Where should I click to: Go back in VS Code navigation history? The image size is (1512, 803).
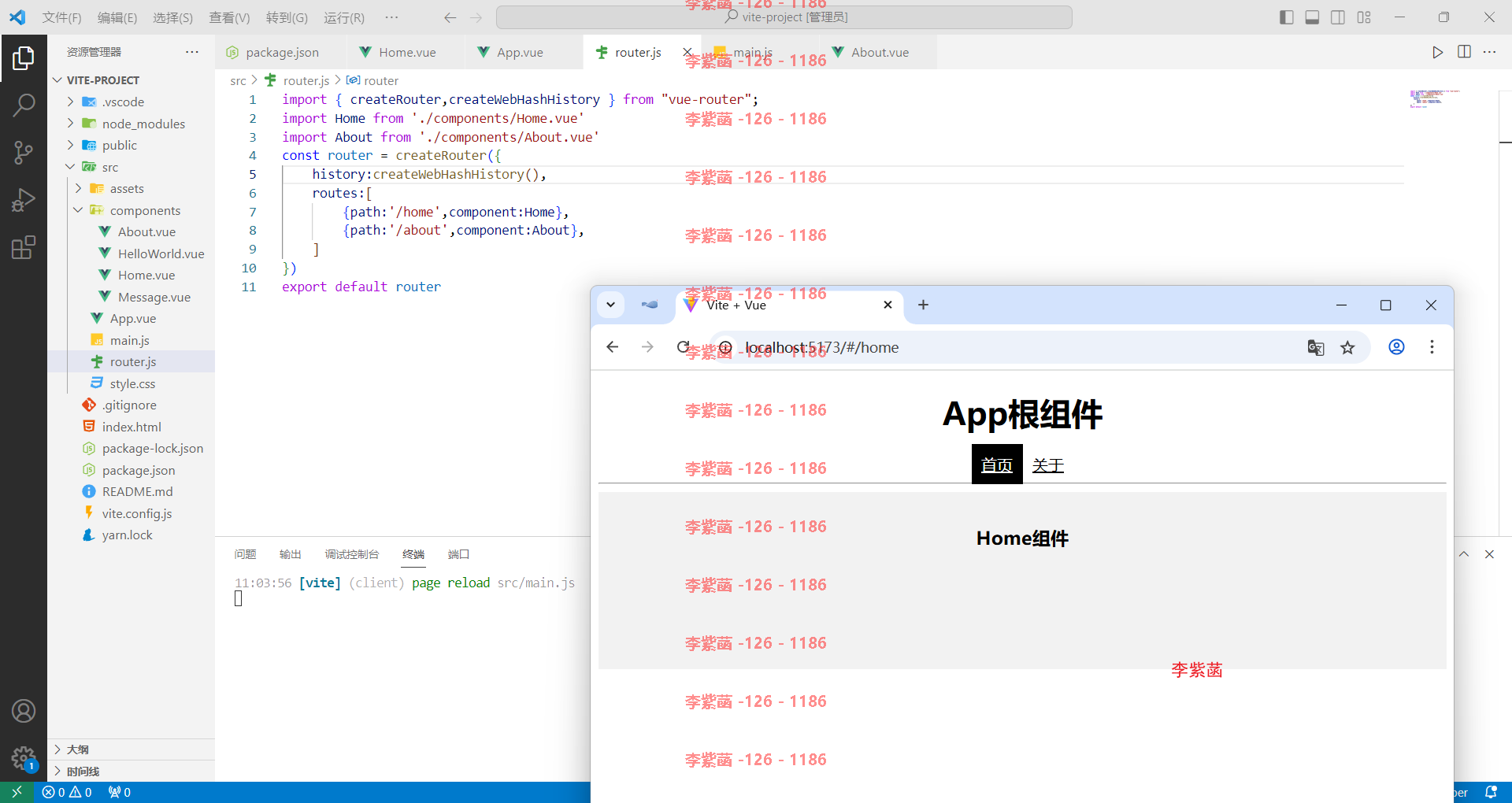click(450, 17)
